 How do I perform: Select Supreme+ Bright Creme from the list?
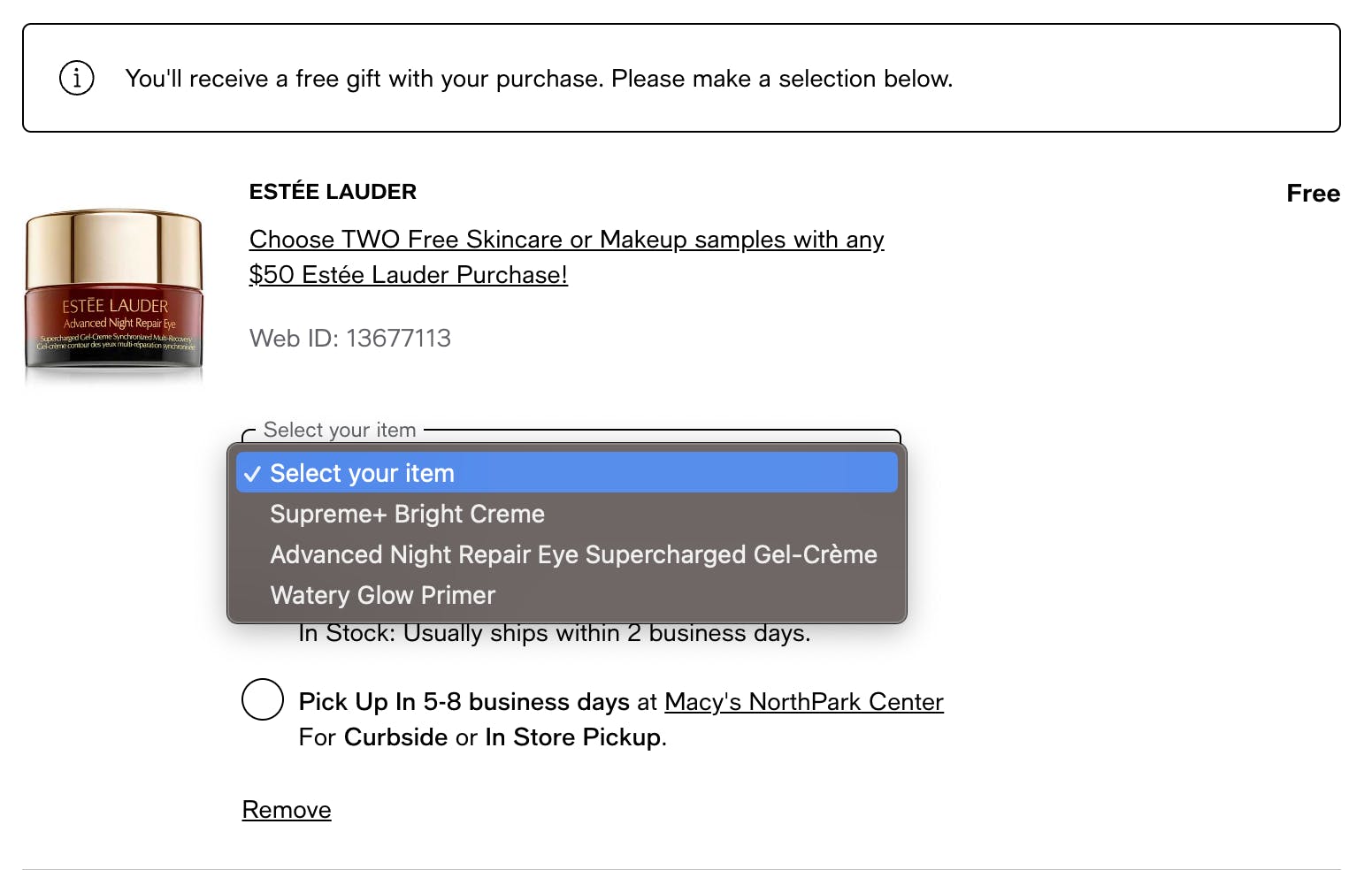pos(407,514)
